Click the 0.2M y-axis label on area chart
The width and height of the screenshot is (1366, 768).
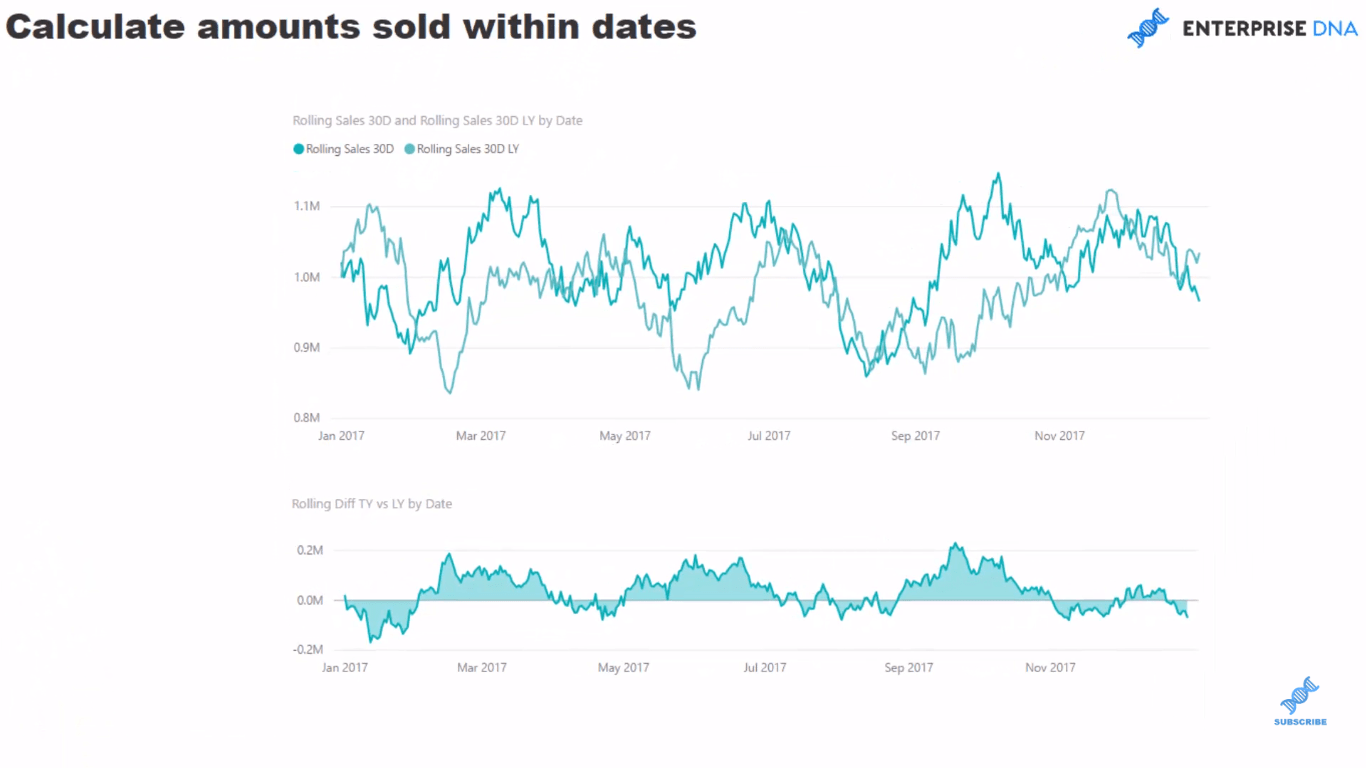308,550
